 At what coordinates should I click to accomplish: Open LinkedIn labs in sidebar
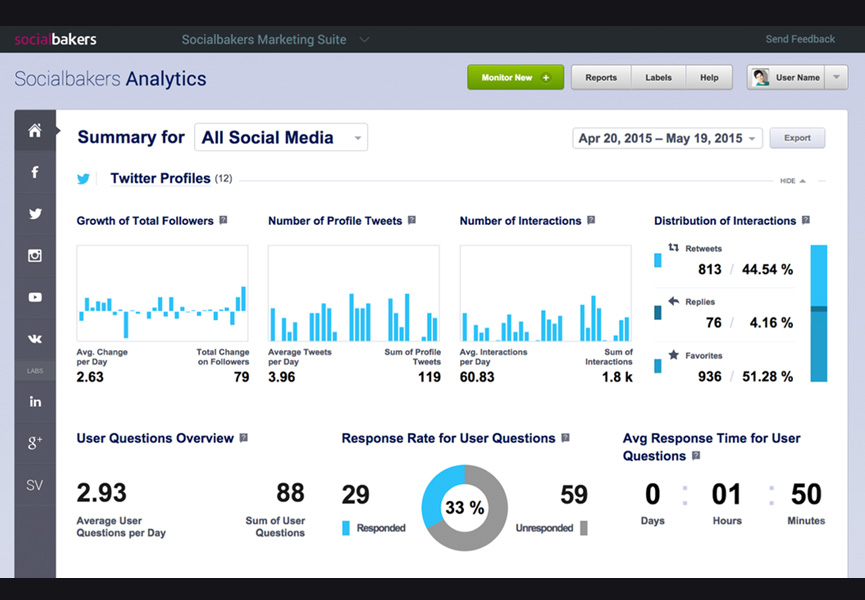point(35,401)
